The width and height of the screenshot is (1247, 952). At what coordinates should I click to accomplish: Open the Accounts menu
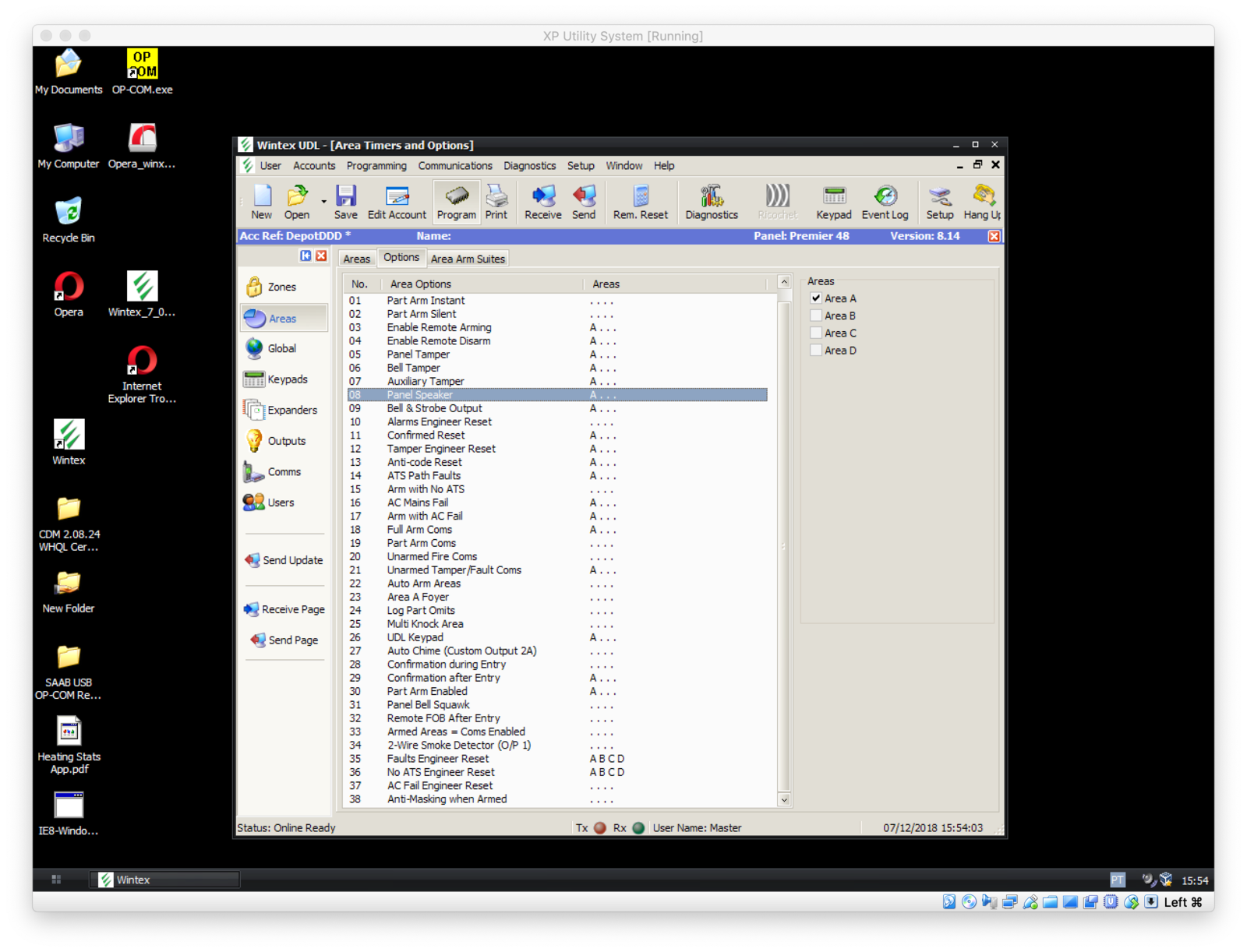[314, 166]
